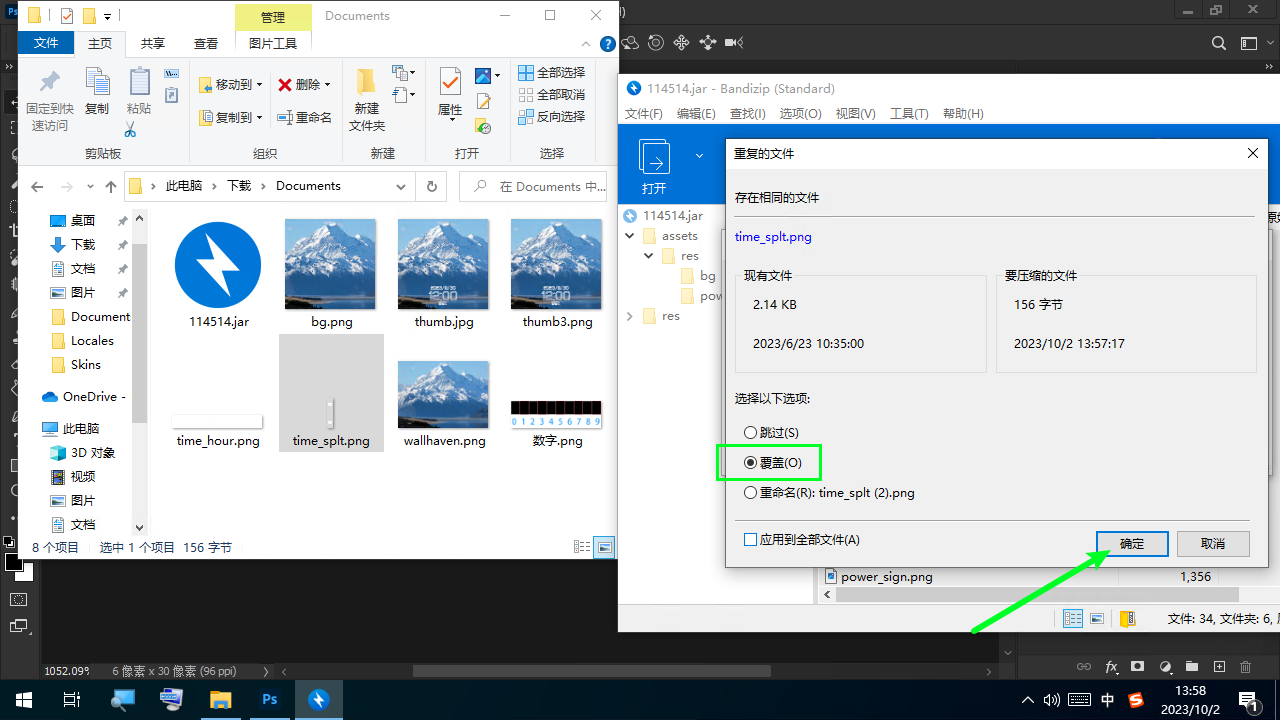The height and width of the screenshot is (720, 1280).
Task: Click the 属性 (Properties) checkmark icon
Action: 450,82
